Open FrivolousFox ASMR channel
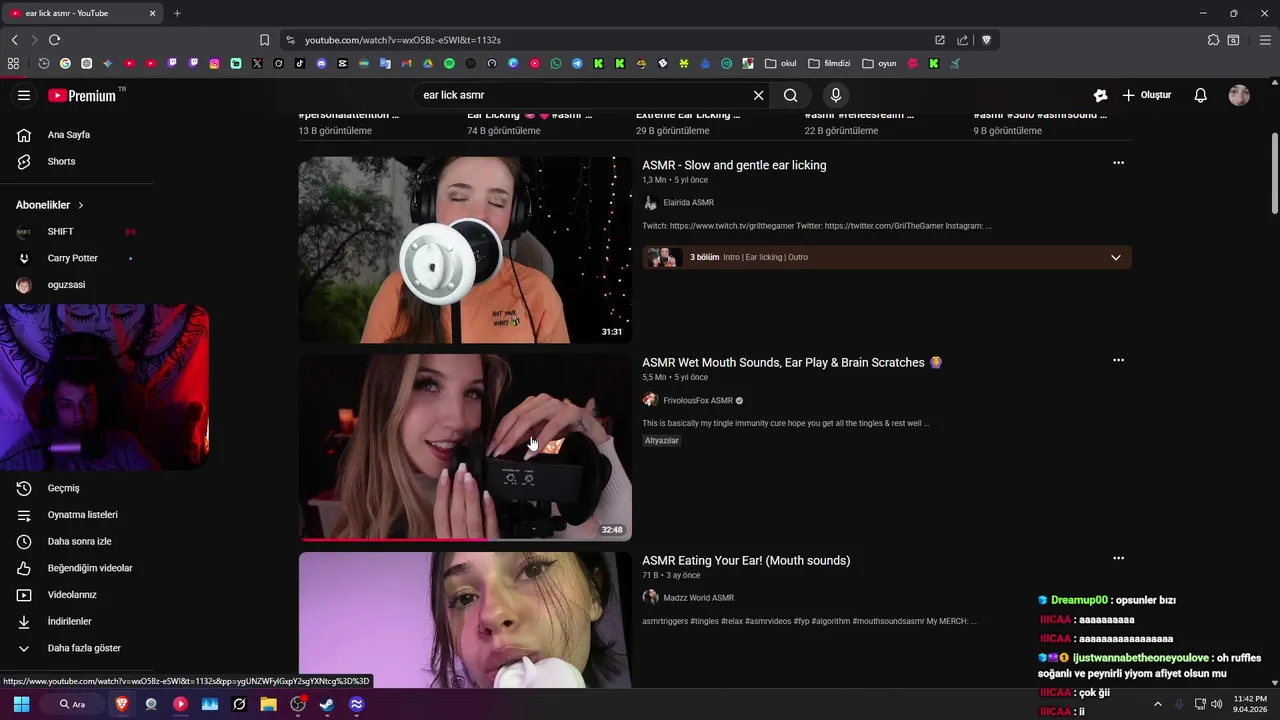 pos(698,400)
